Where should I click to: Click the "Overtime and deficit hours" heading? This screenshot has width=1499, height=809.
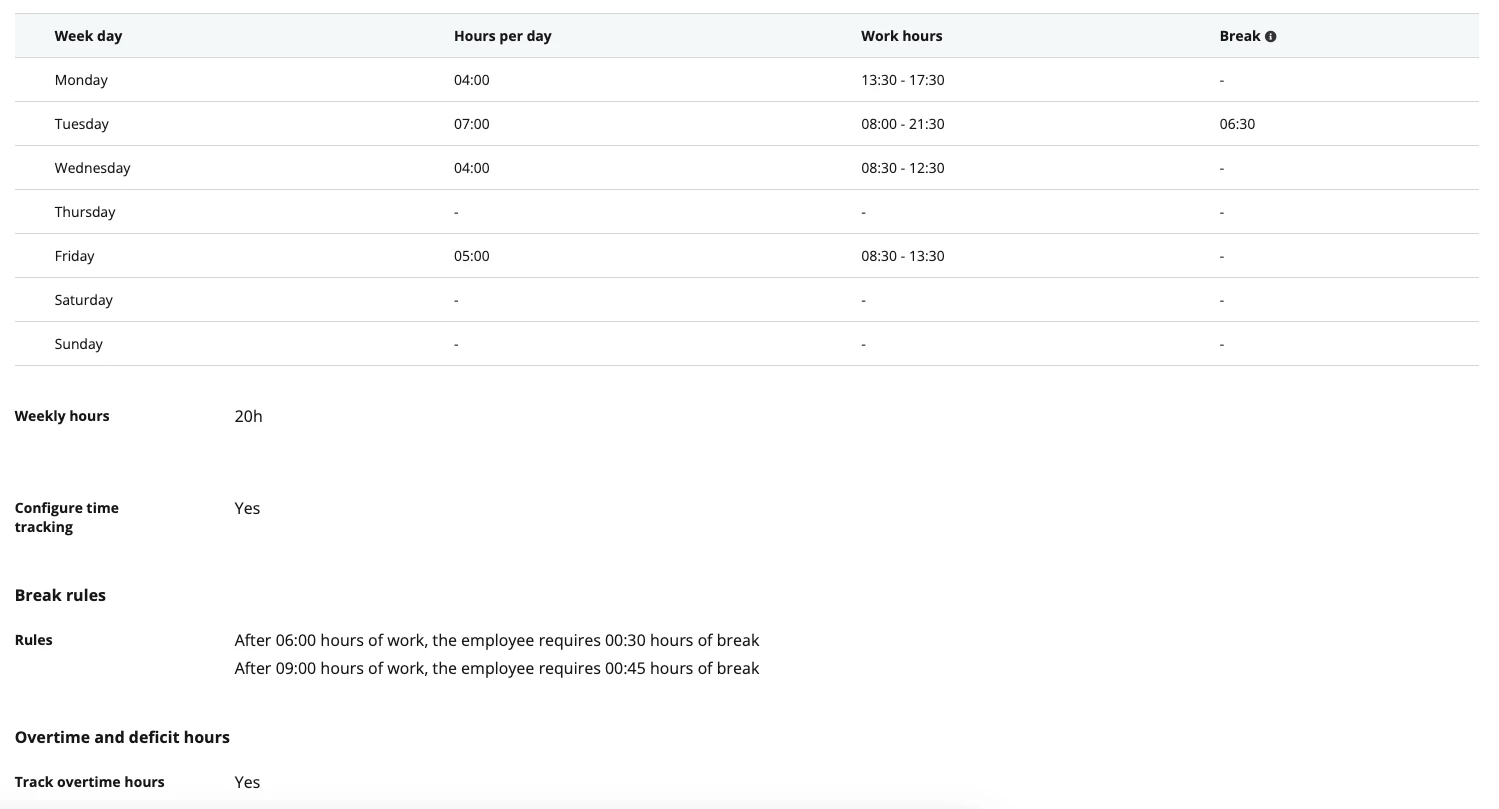click(122, 737)
